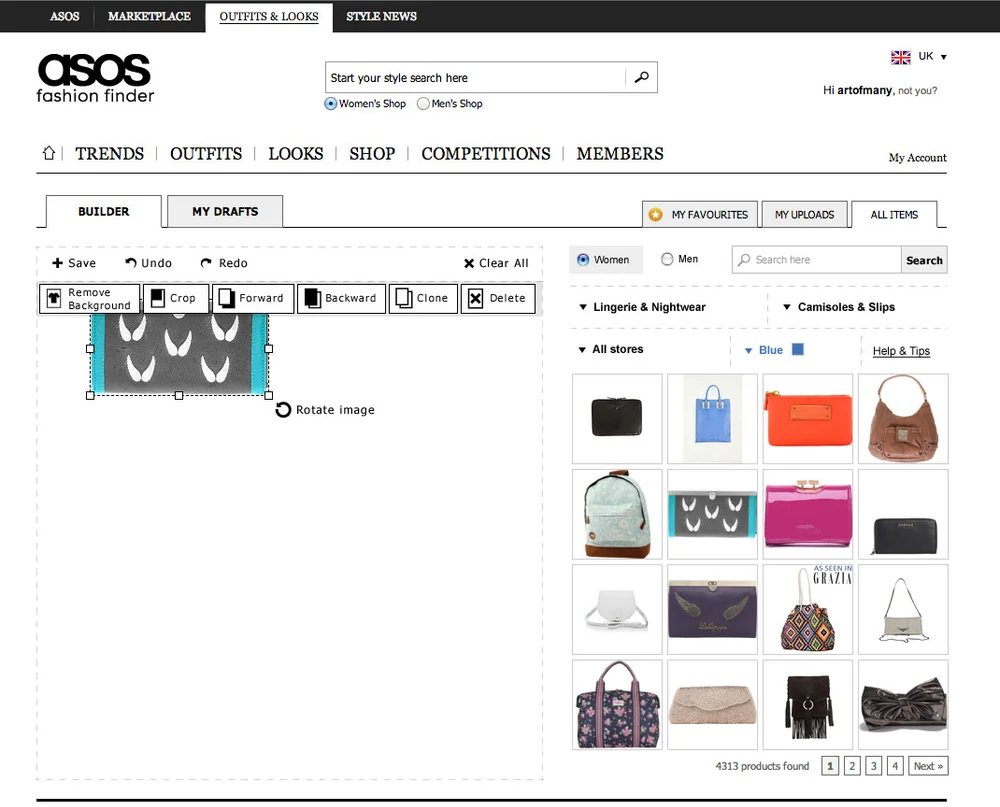Click the Rotate image control
The height and width of the screenshot is (807, 1000).
[324, 409]
